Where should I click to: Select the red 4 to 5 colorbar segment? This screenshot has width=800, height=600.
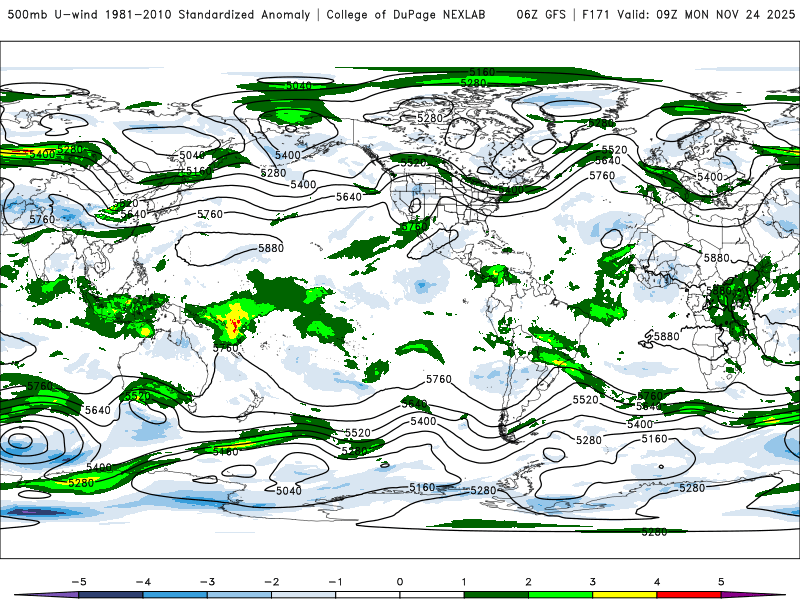pyautogui.click(x=689, y=595)
